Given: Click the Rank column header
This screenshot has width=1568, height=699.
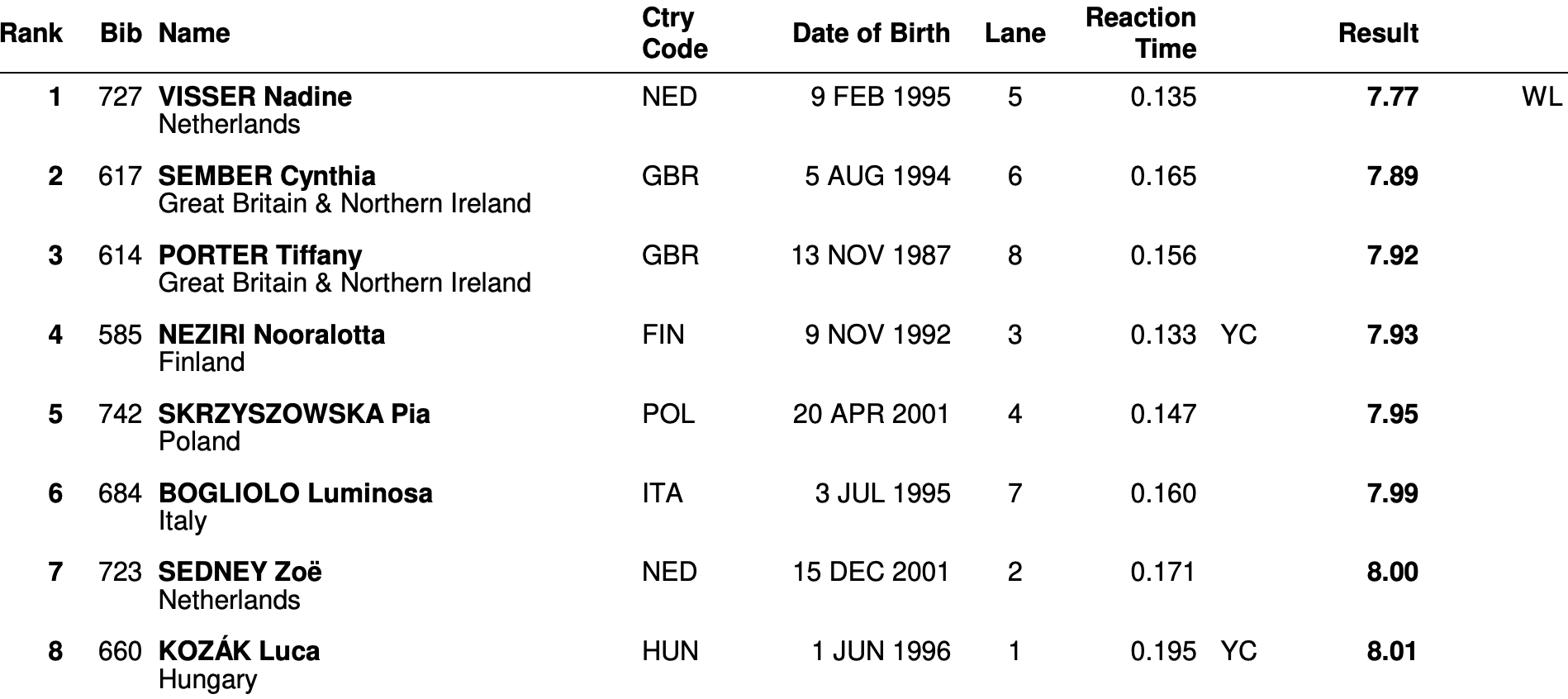Looking at the screenshot, I should pos(31,33).
